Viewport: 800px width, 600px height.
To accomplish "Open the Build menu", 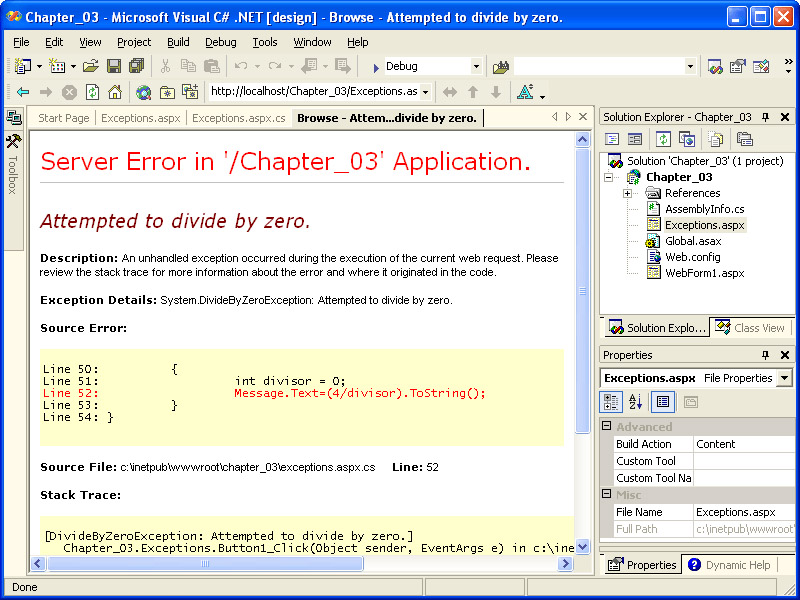I will (178, 42).
